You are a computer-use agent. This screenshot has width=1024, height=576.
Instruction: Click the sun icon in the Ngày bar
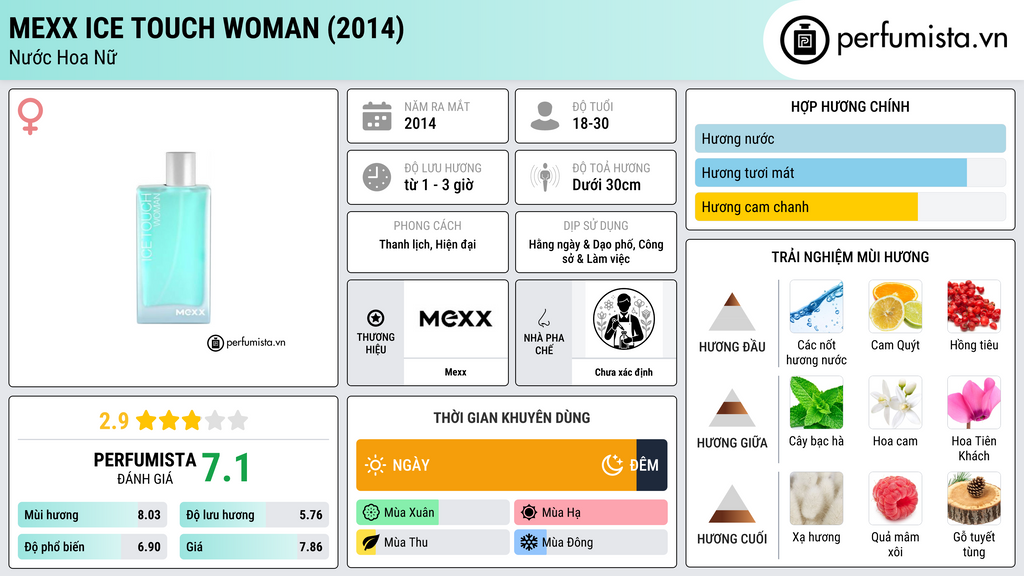pos(376,465)
